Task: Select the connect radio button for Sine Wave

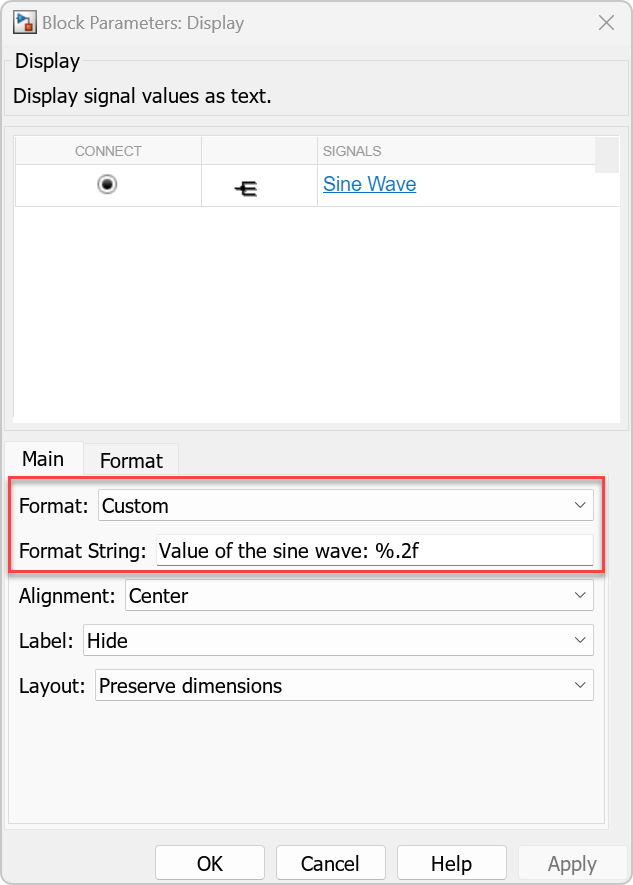Action: pyautogui.click(x=107, y=184)
